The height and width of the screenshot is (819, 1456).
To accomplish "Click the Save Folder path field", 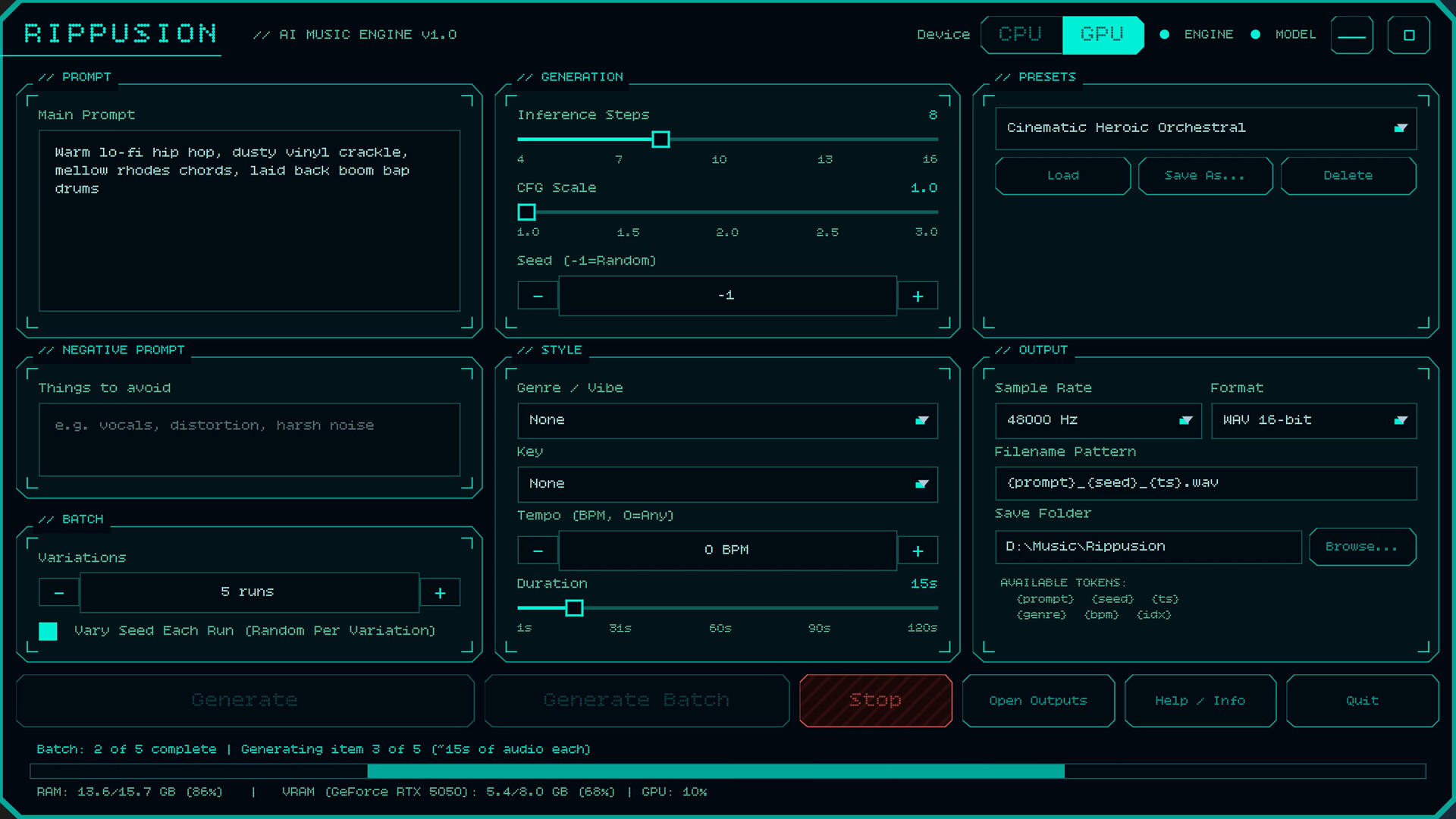I will [x=1148, y=547].
